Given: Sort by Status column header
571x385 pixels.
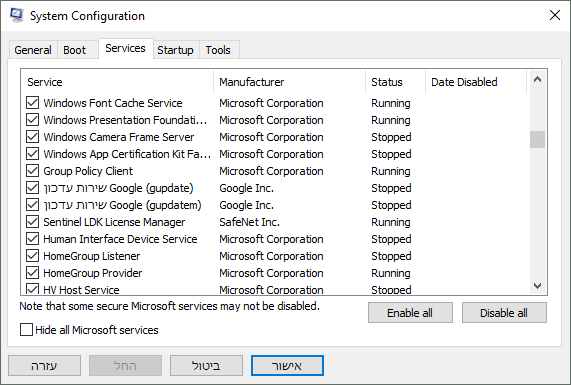Looking at the screenshot, I should point(395,82).
